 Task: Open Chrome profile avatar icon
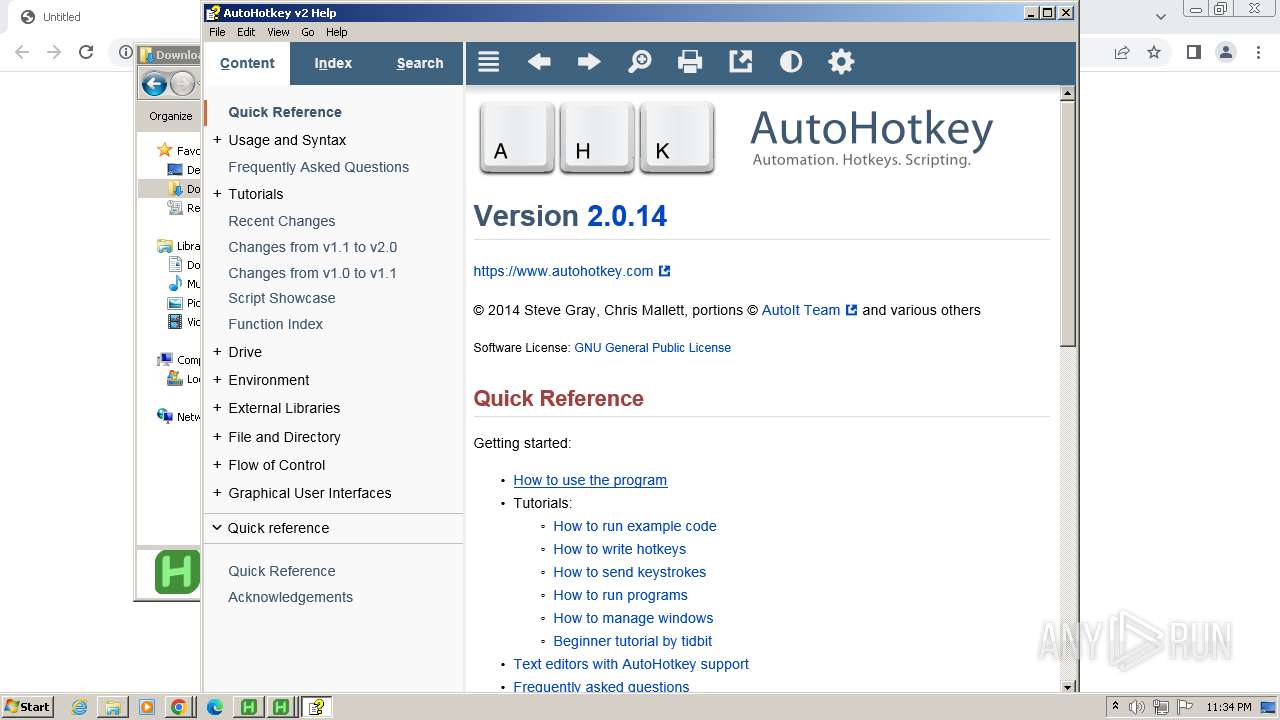click(x=1226, y=52)
